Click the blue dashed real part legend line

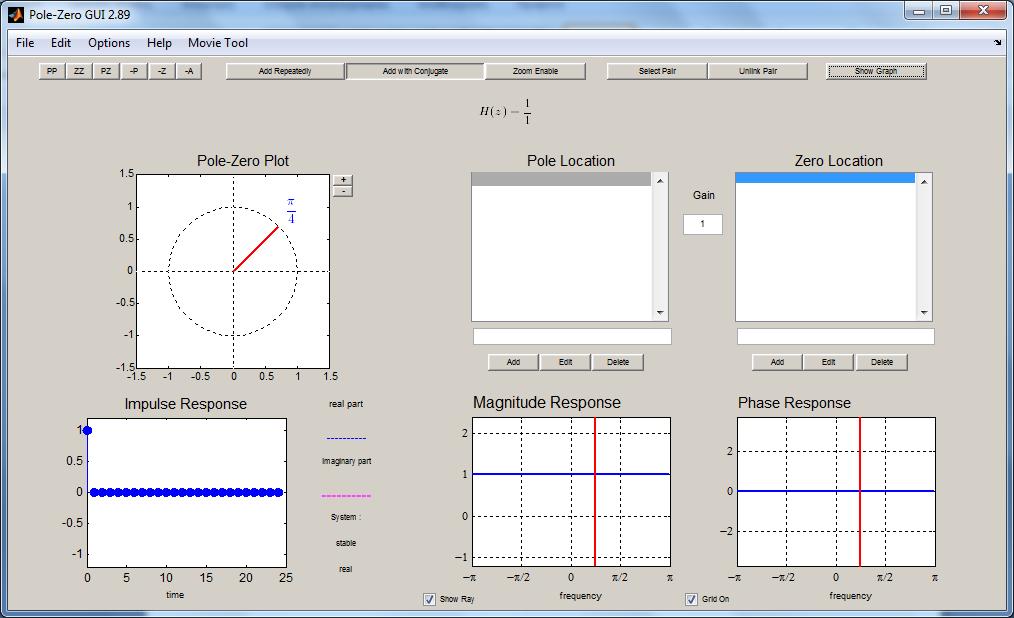[346, 438]
